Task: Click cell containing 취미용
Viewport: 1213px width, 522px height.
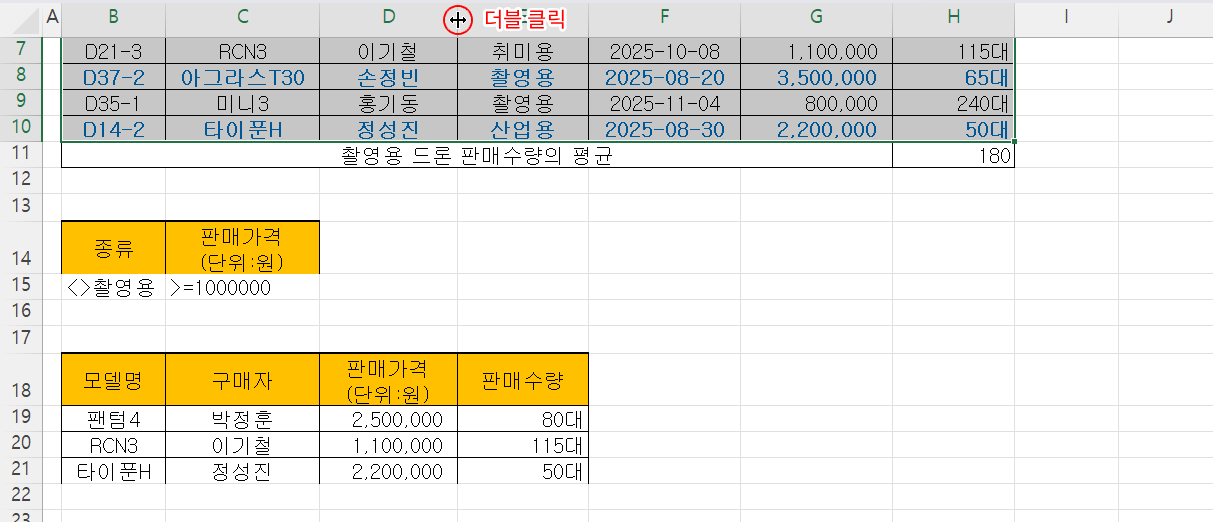Action: [523, 51]
